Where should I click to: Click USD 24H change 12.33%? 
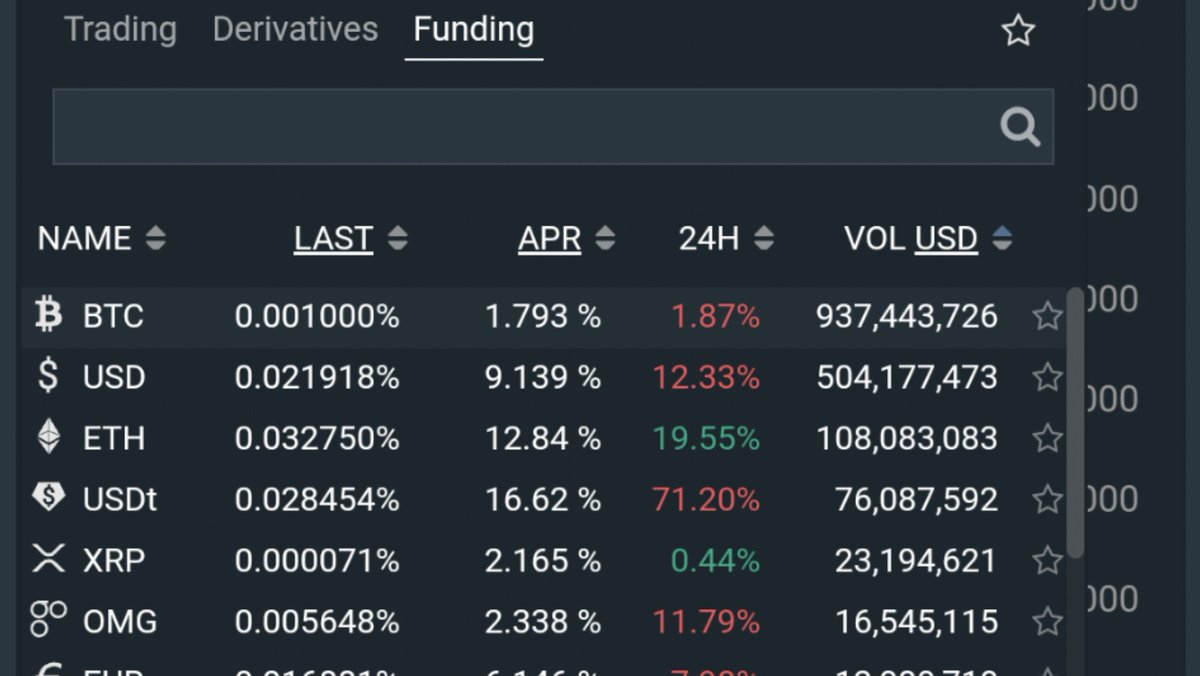click(706, 377)
